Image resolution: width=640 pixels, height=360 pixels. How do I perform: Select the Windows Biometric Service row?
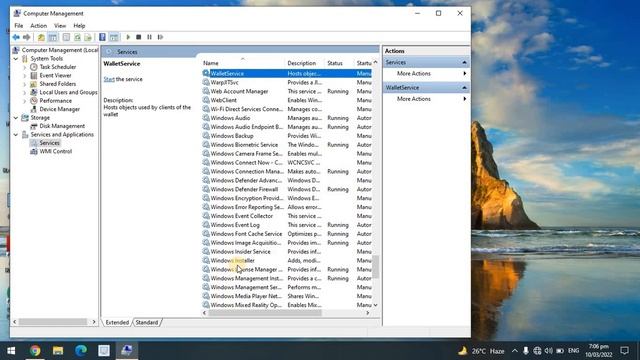point(287,145)
